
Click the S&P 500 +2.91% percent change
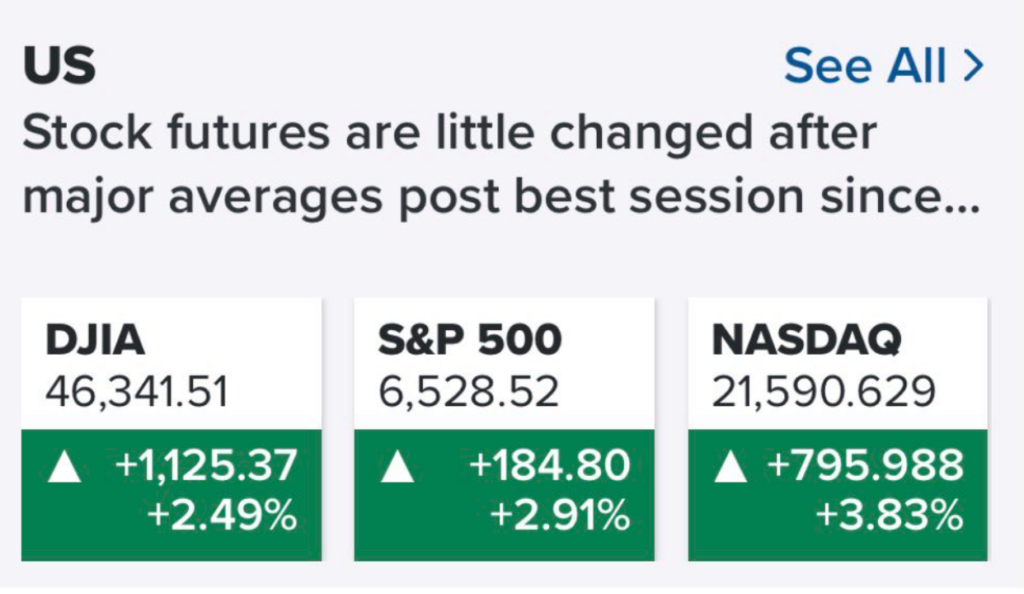(560, 516)
